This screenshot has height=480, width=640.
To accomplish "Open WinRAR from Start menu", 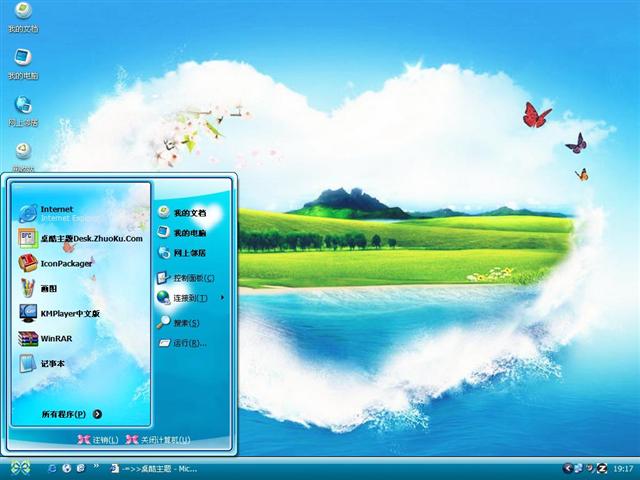I will tap(45, 338).
